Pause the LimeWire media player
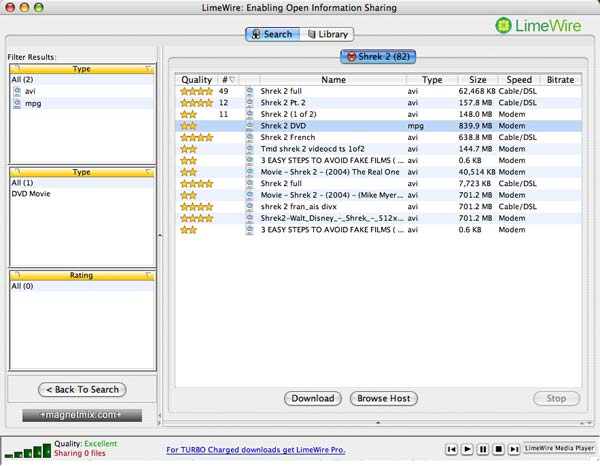The height and width of the screenshot is (466, 600). 483,449
